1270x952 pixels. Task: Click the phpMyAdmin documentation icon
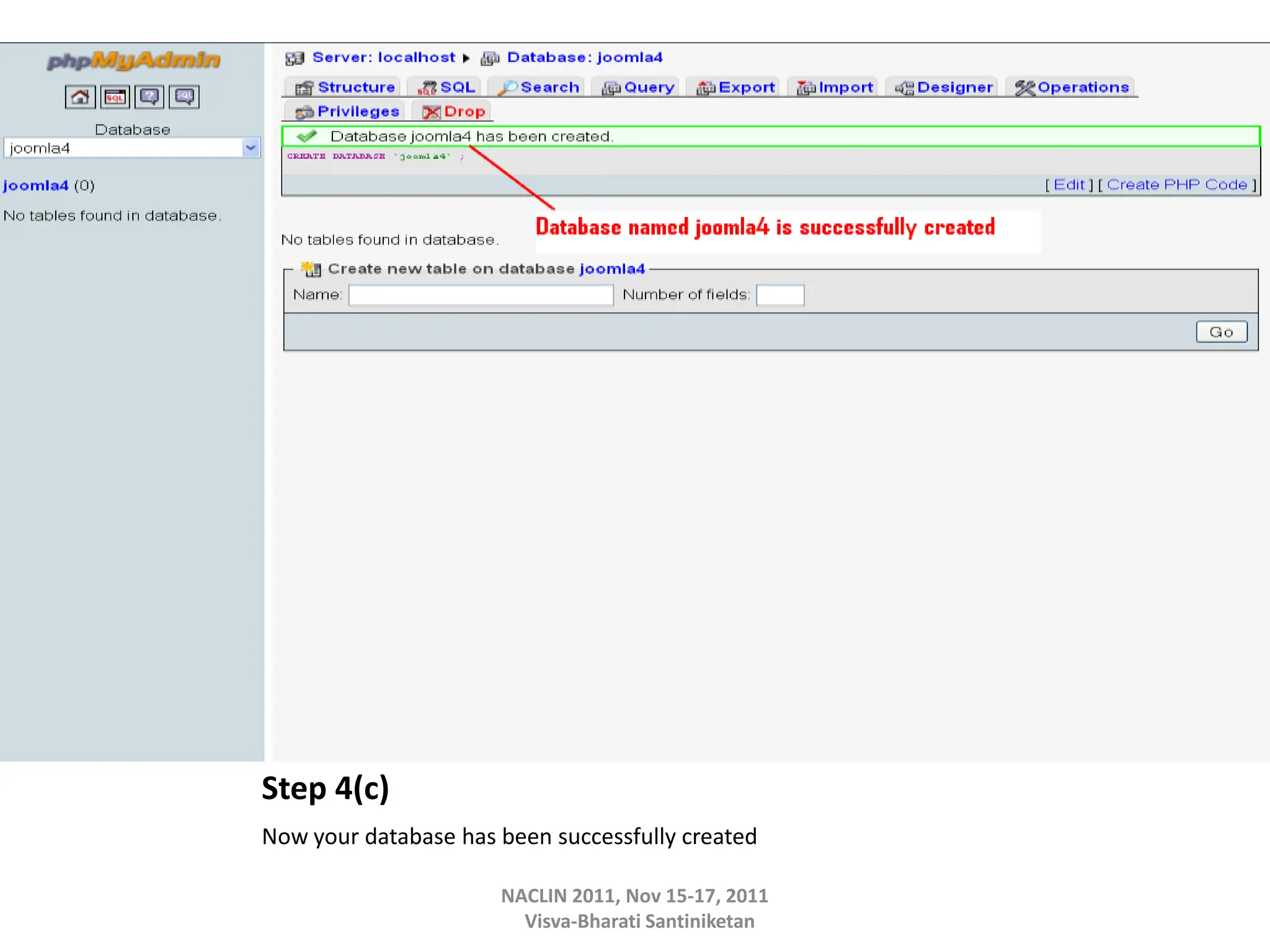pos(149,97)
